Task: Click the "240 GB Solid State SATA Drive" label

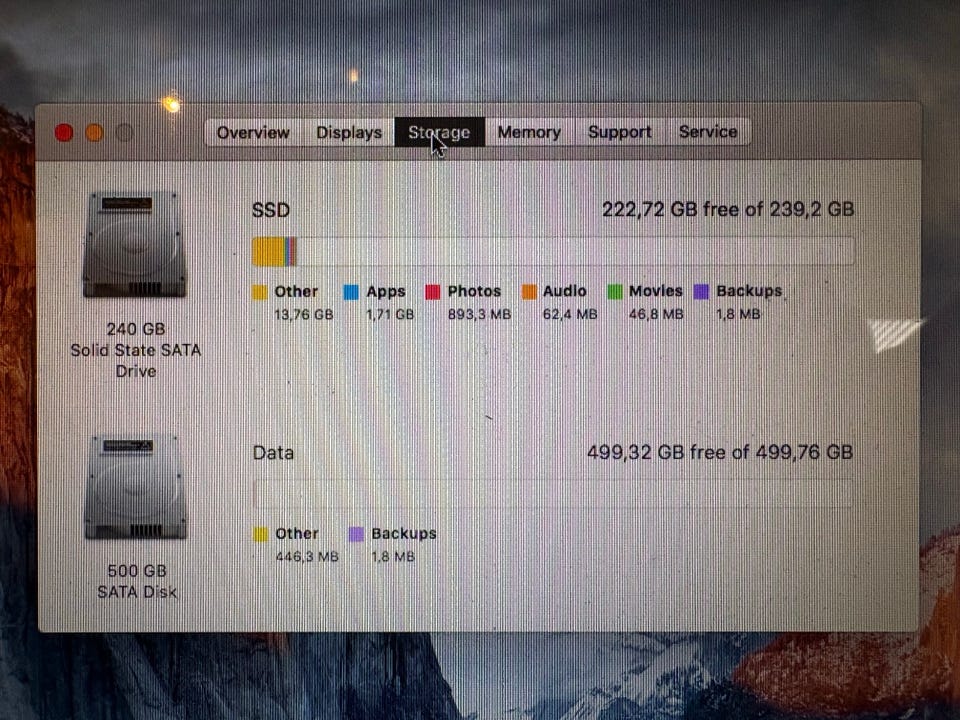Action: tap(135, 350)
